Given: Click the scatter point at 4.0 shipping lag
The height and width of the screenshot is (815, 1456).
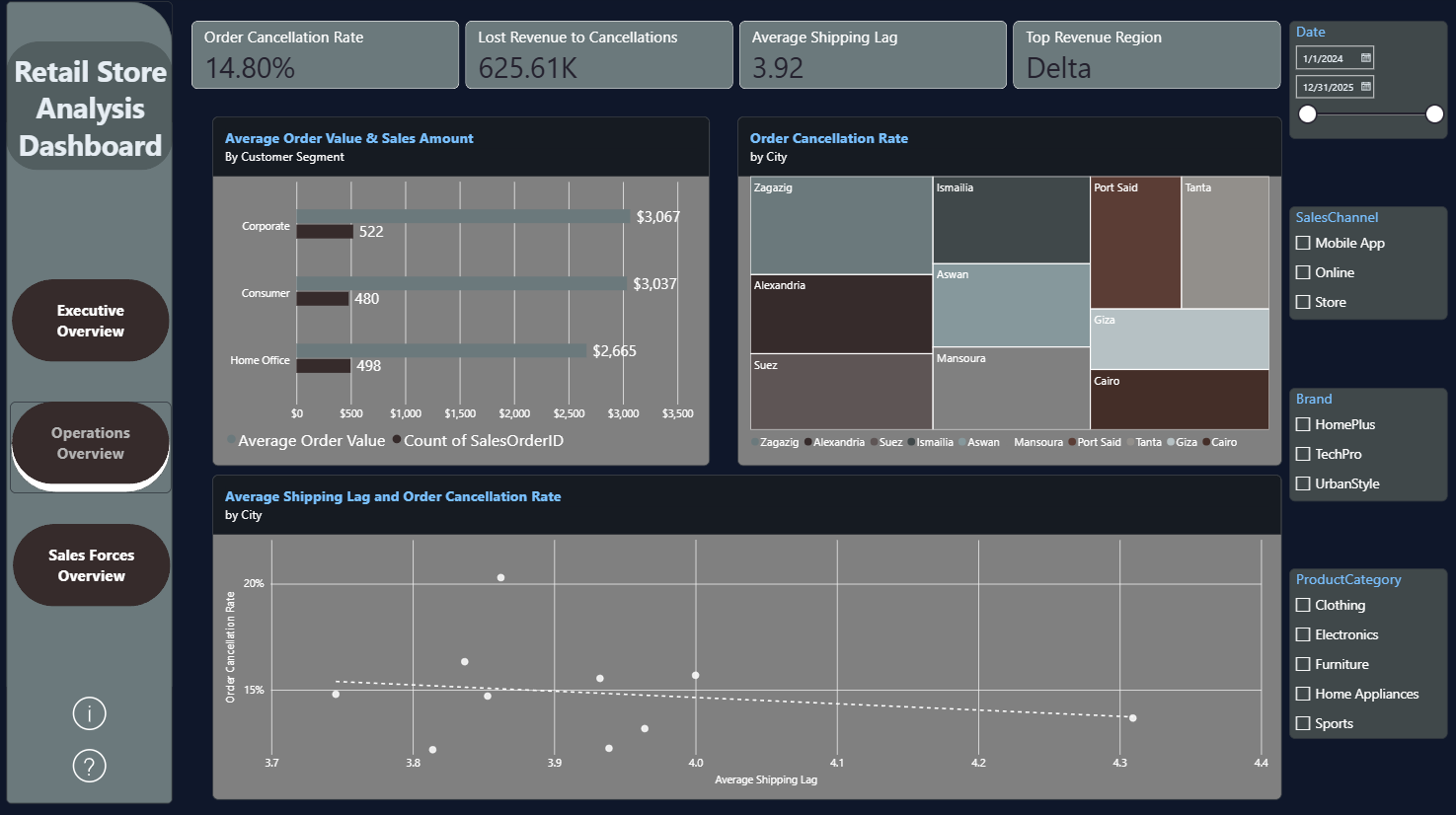Looking at the screenshot, I should [695, 675].
